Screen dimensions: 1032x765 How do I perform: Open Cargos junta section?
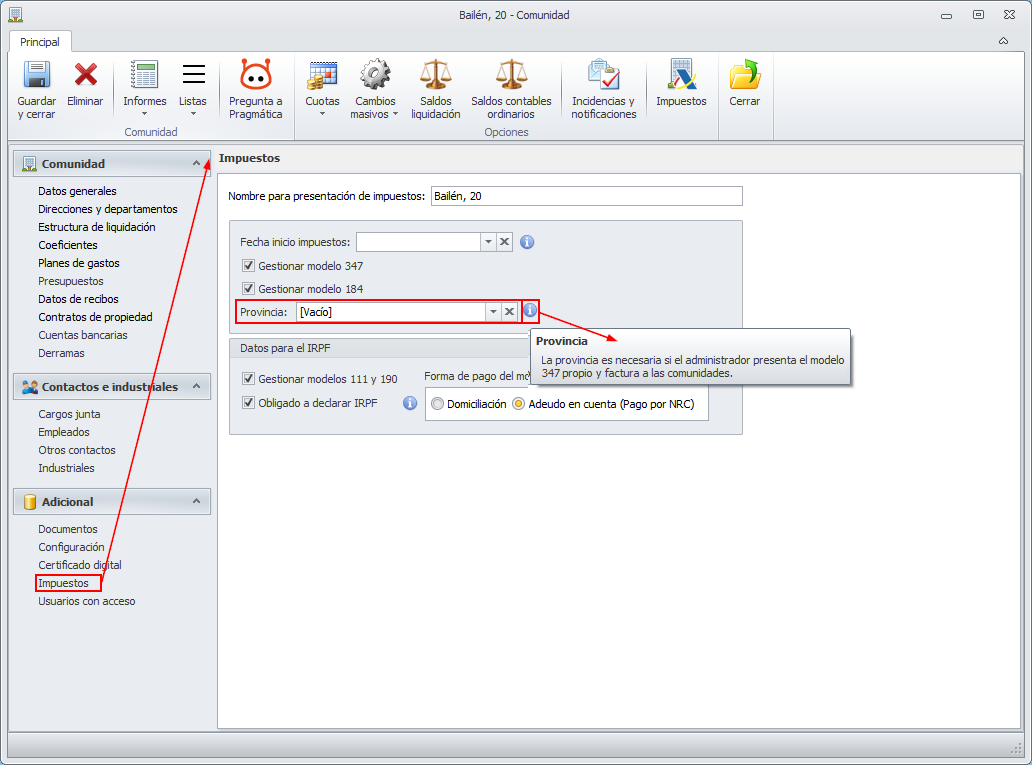69,414
